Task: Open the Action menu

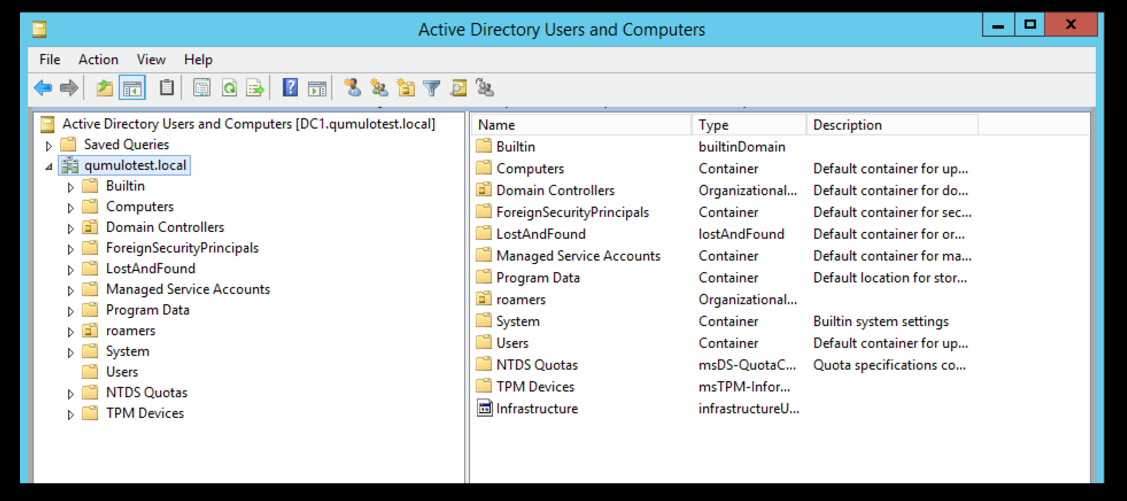Action: (x=98, y=59)
